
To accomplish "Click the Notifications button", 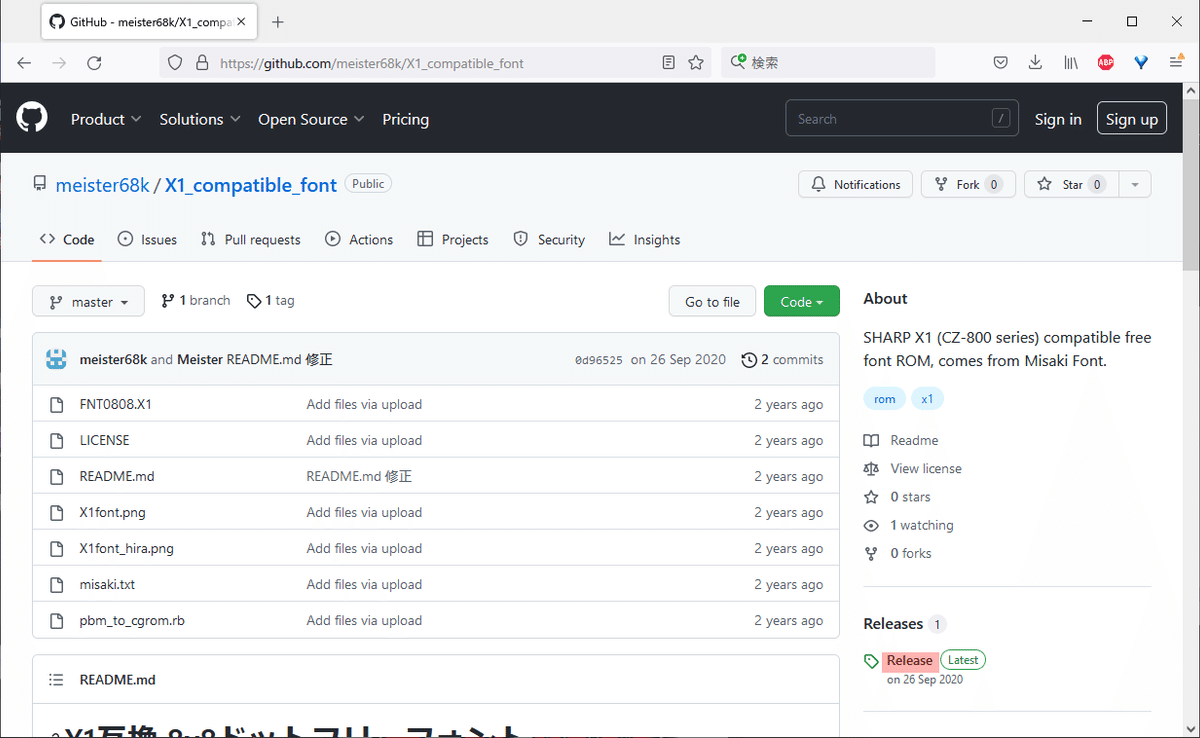I will (x=856, y=184).
